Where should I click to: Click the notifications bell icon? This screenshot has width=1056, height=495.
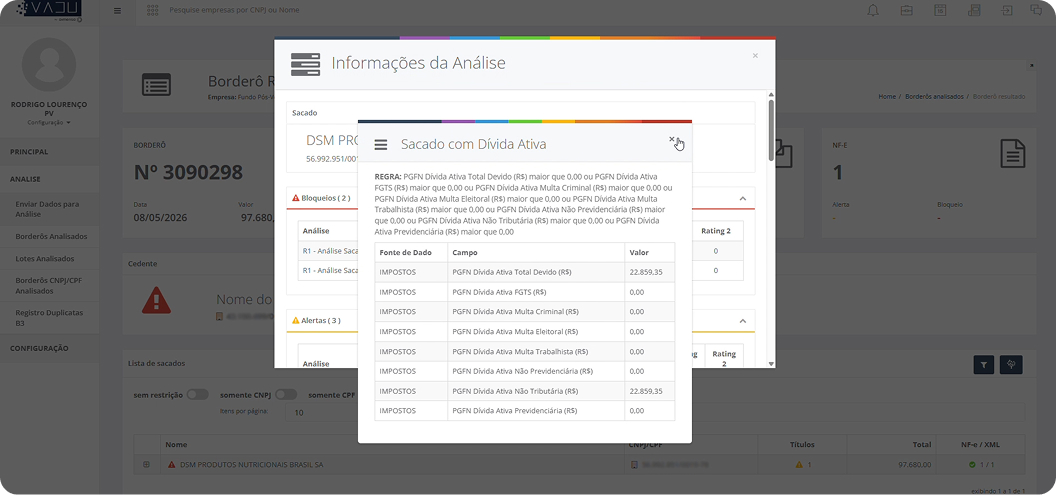(873, 10)
